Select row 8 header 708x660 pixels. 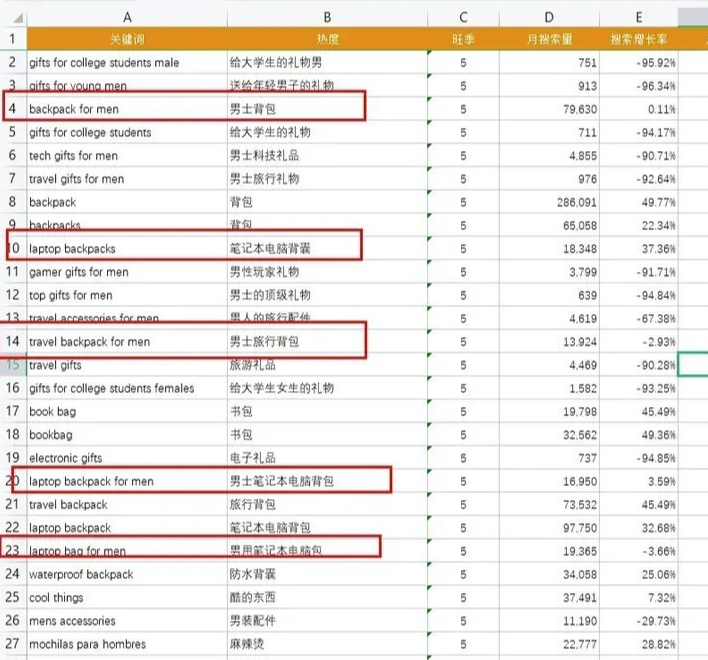13,202
